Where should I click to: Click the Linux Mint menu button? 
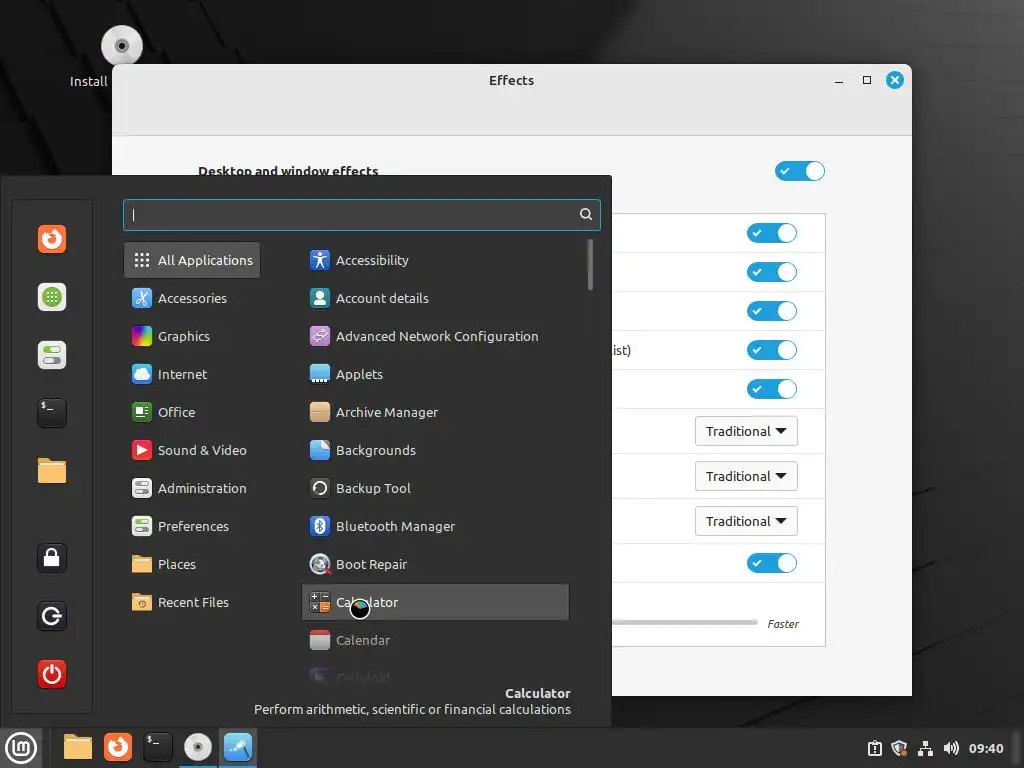point(21,748)
